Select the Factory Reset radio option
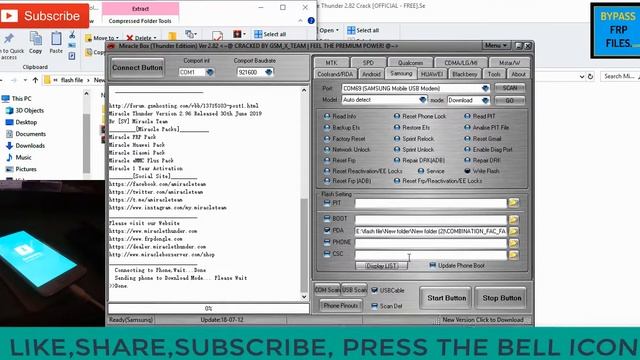 pyautogui.click(x=344, y=139)
